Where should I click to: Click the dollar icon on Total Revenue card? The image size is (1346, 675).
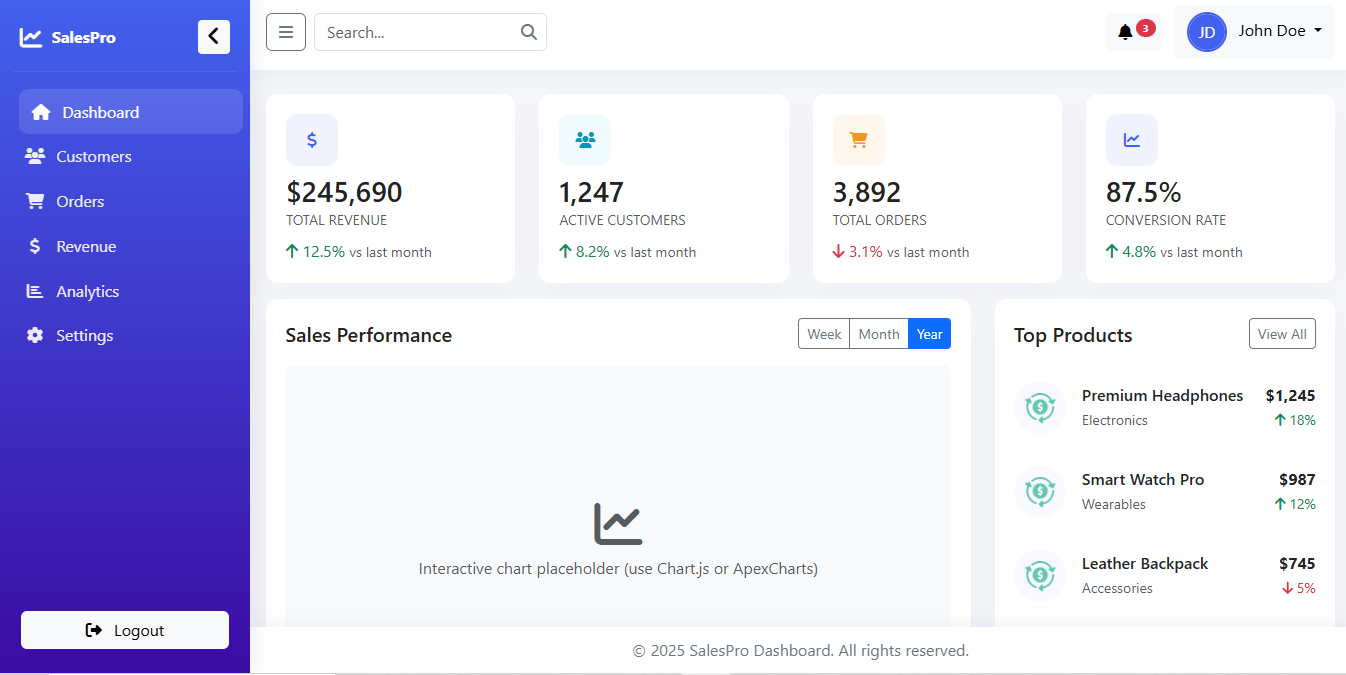312,140
